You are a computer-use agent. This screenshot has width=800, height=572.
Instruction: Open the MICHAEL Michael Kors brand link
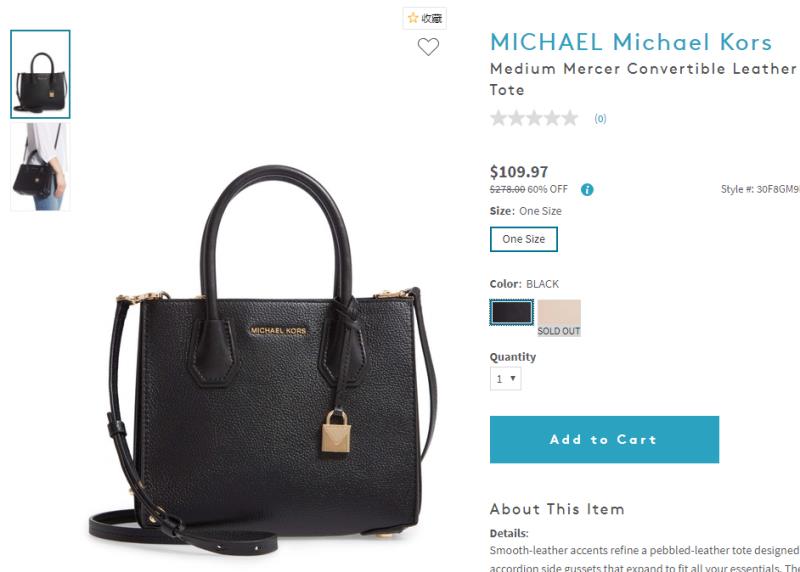coord(631,42)
